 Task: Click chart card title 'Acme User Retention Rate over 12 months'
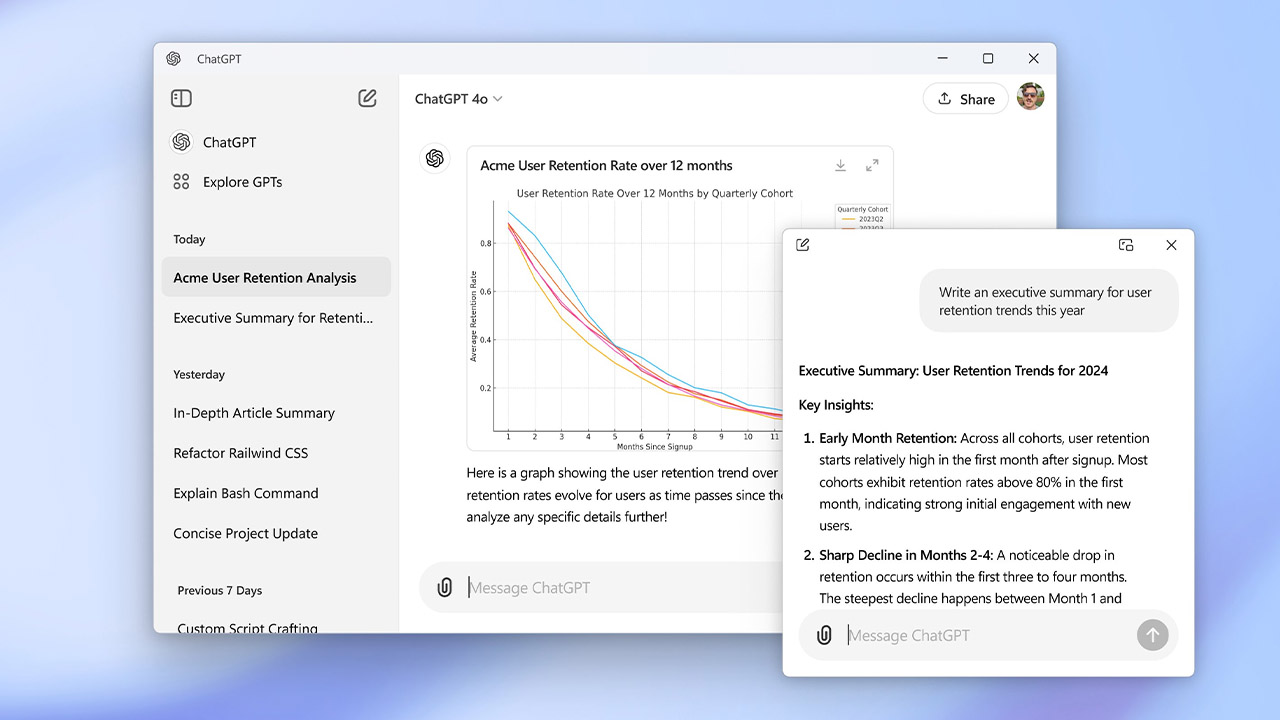click(606, 166)
